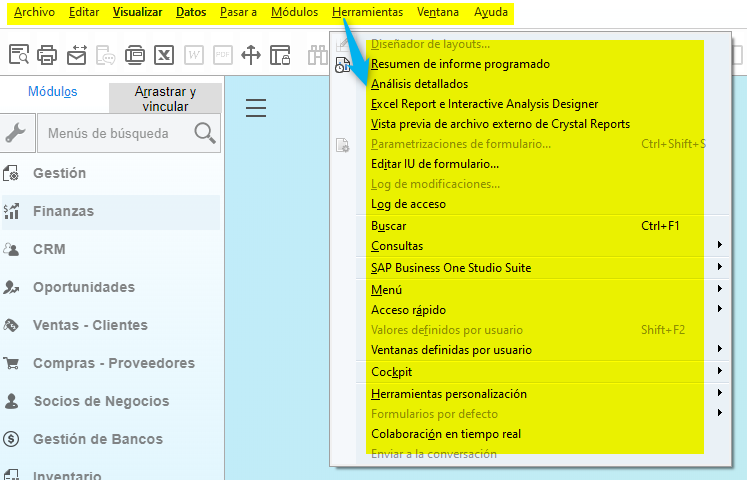747x480 pixels.
Task: Click icon beside Resumen de informe programado
Action: pyautogui.click(x=343, y=64)
